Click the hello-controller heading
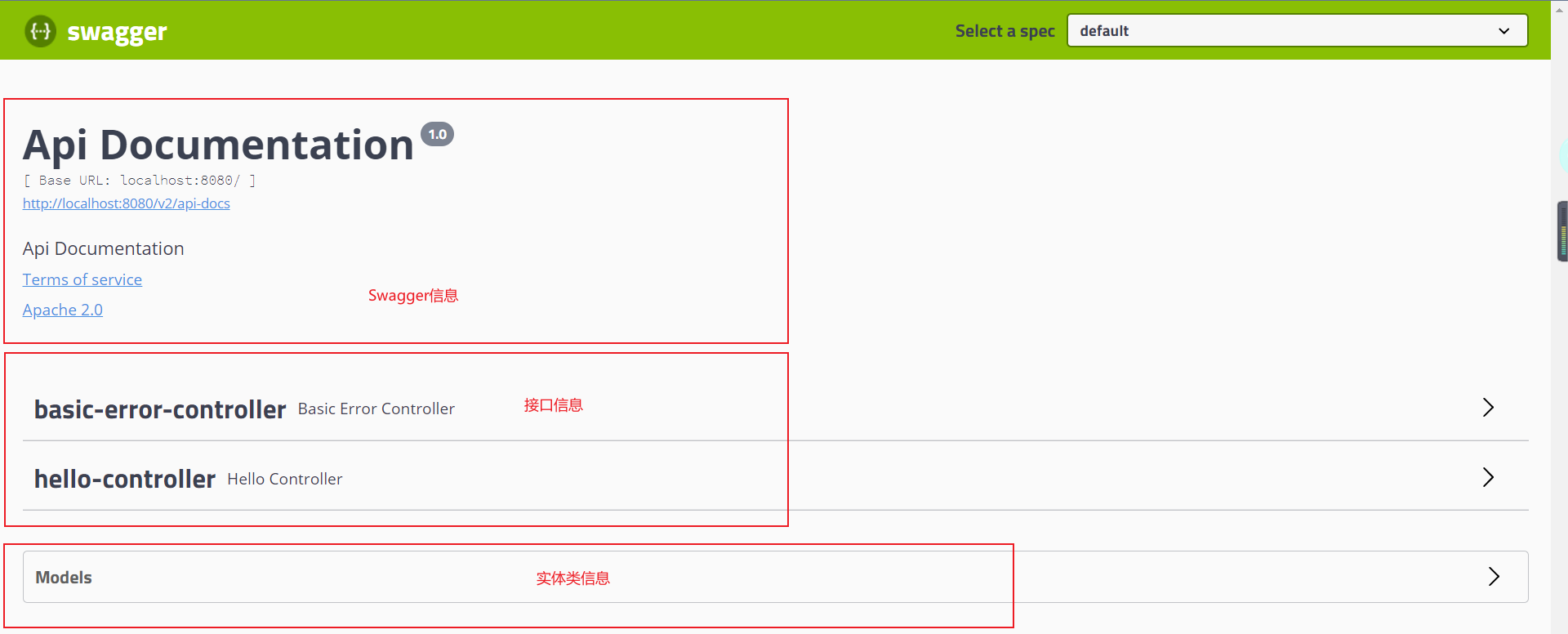This screenshot has width=1568, height=634. [125, 479]
